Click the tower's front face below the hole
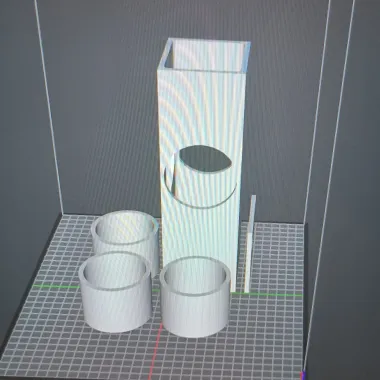 (200, 233)
